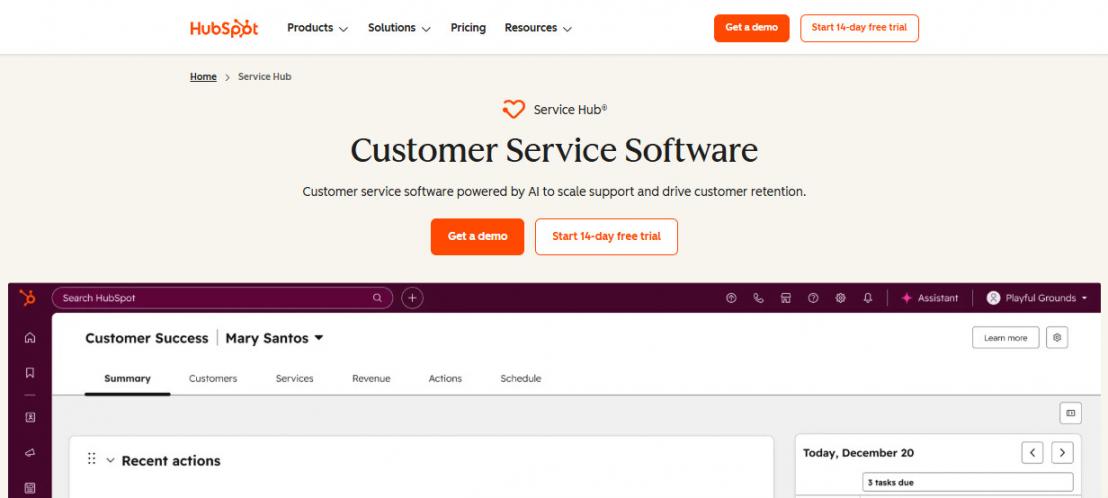Click the drag handle beside Recent actions
The height and width of the screenshot is (498, 1108).
[x=91, y=459]
